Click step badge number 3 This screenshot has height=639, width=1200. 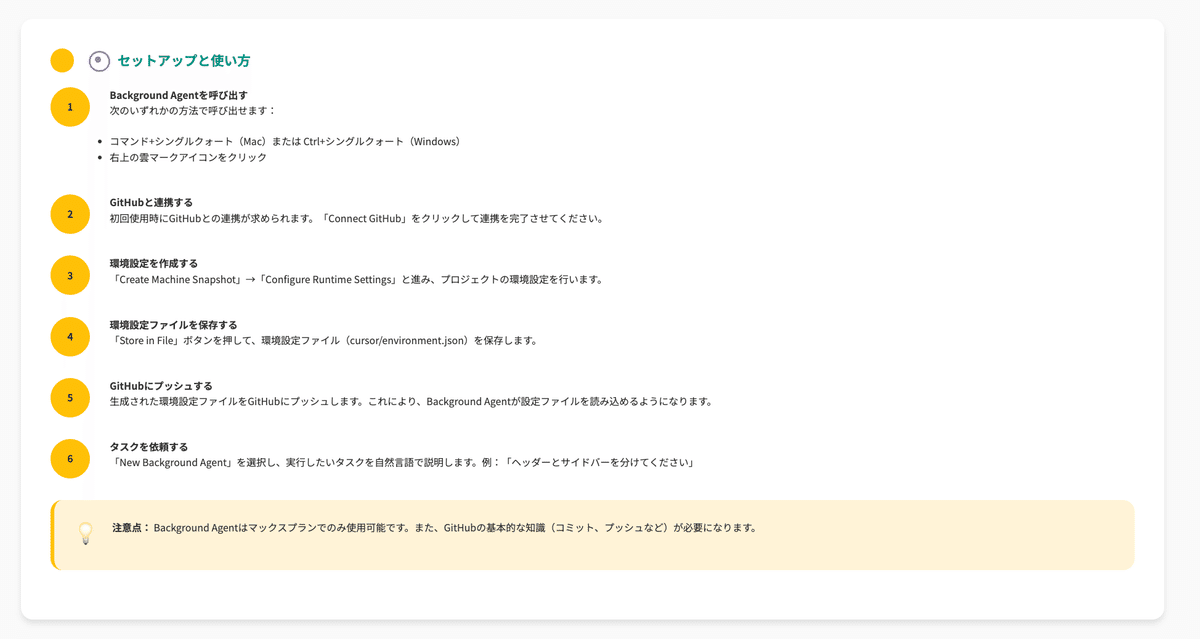pos(69,275)
